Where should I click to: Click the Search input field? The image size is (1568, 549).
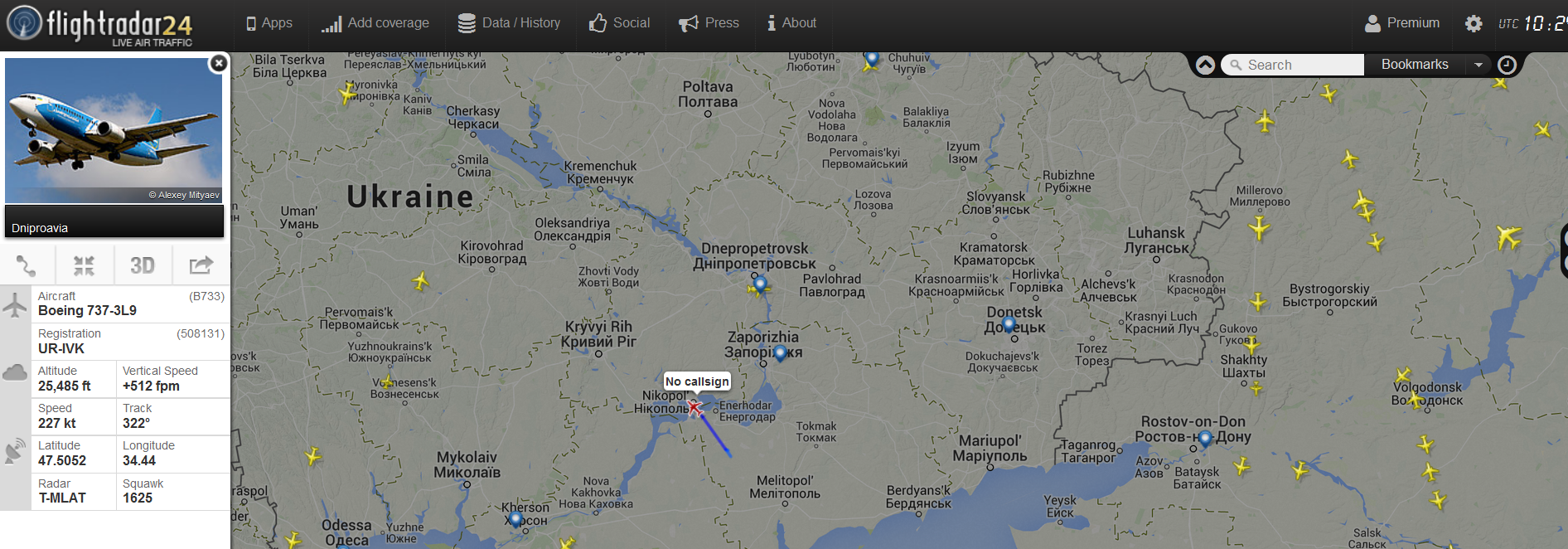(x=1293, y=65)
